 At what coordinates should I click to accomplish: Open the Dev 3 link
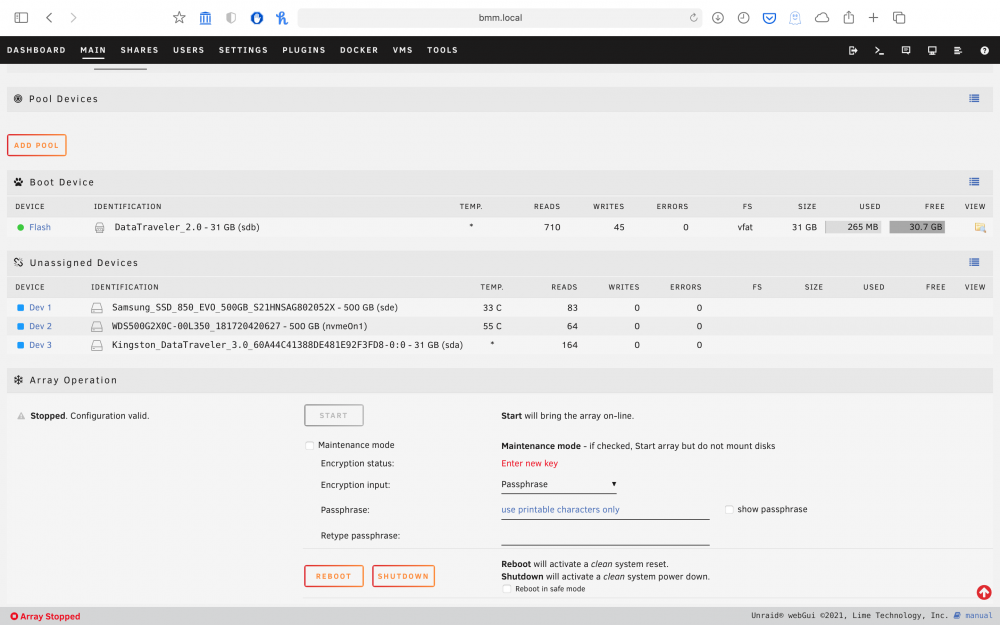(x=40, y=345)
